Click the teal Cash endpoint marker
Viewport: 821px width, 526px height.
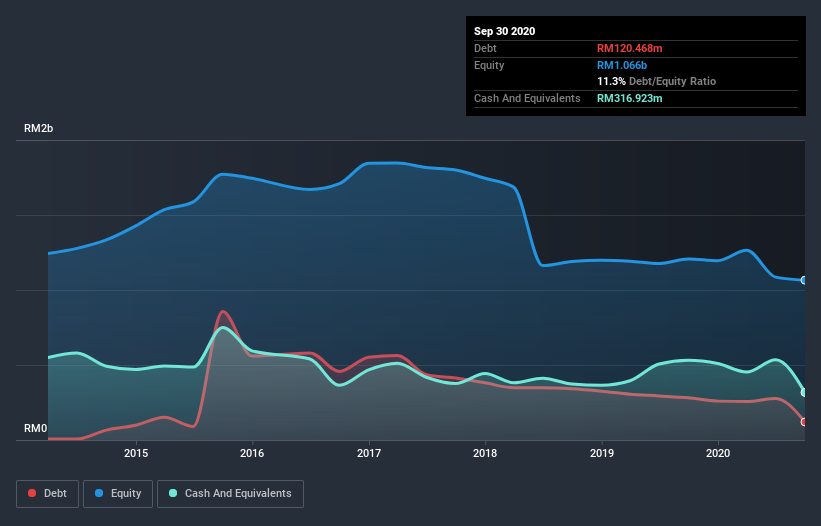pyautogui.click(x=804, y=393)
